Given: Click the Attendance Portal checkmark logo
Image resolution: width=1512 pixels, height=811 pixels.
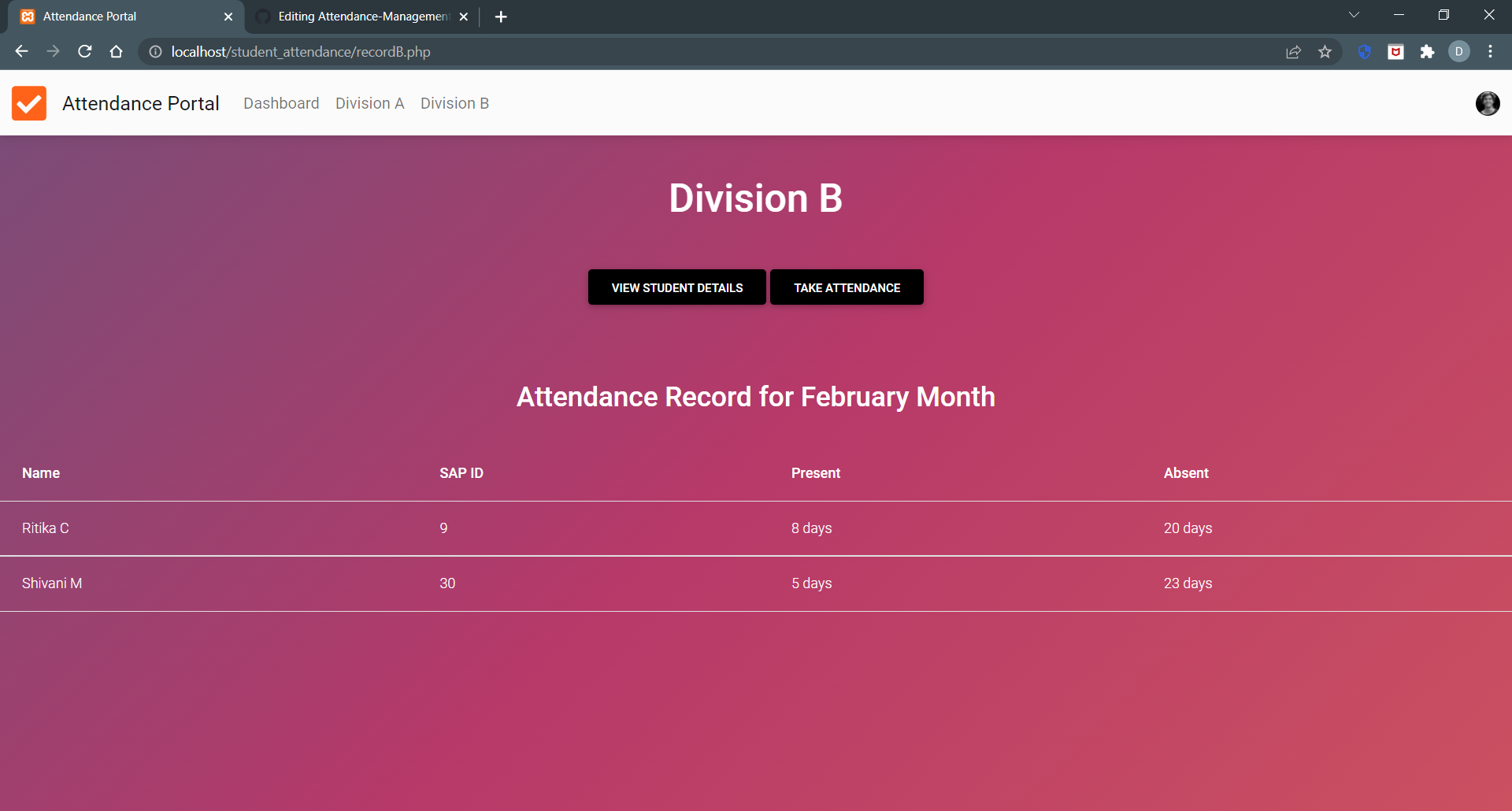Looking at the screenshot, I should click(x=29, y=103).
